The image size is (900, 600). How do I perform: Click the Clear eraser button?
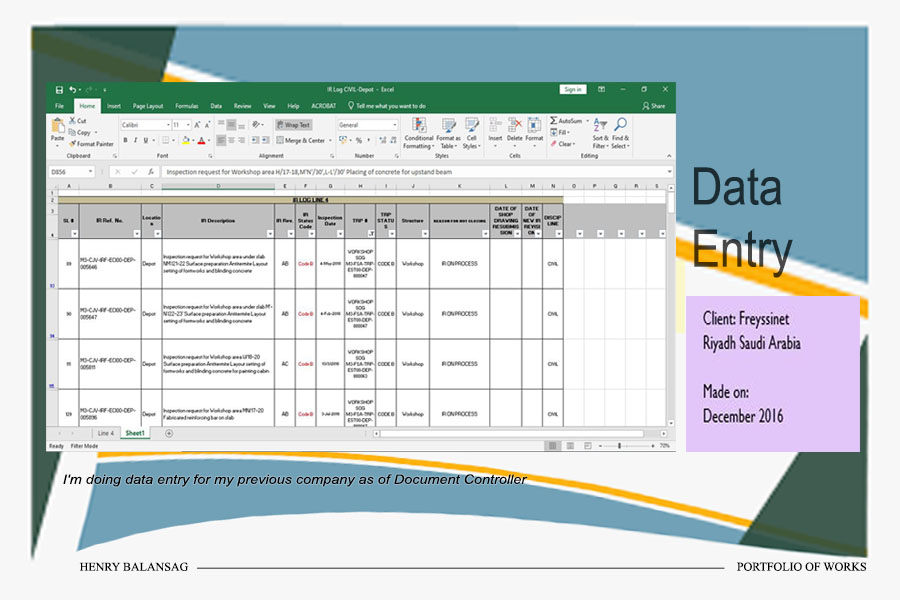coord(563,144)
